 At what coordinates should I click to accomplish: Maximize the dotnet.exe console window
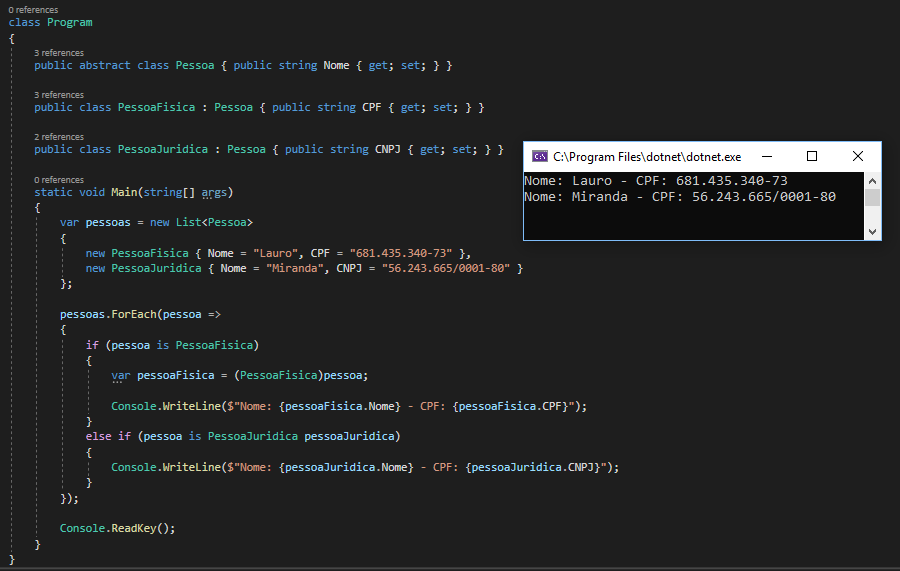(x=812, y=156)
